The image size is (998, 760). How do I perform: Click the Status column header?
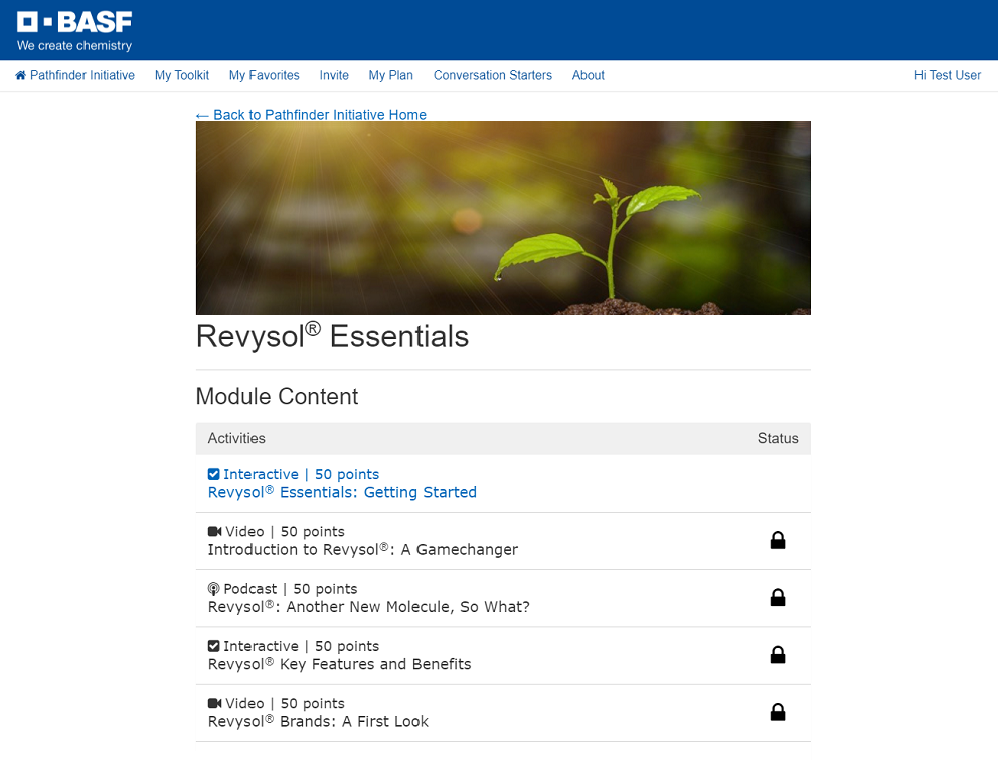pos(778,438)
